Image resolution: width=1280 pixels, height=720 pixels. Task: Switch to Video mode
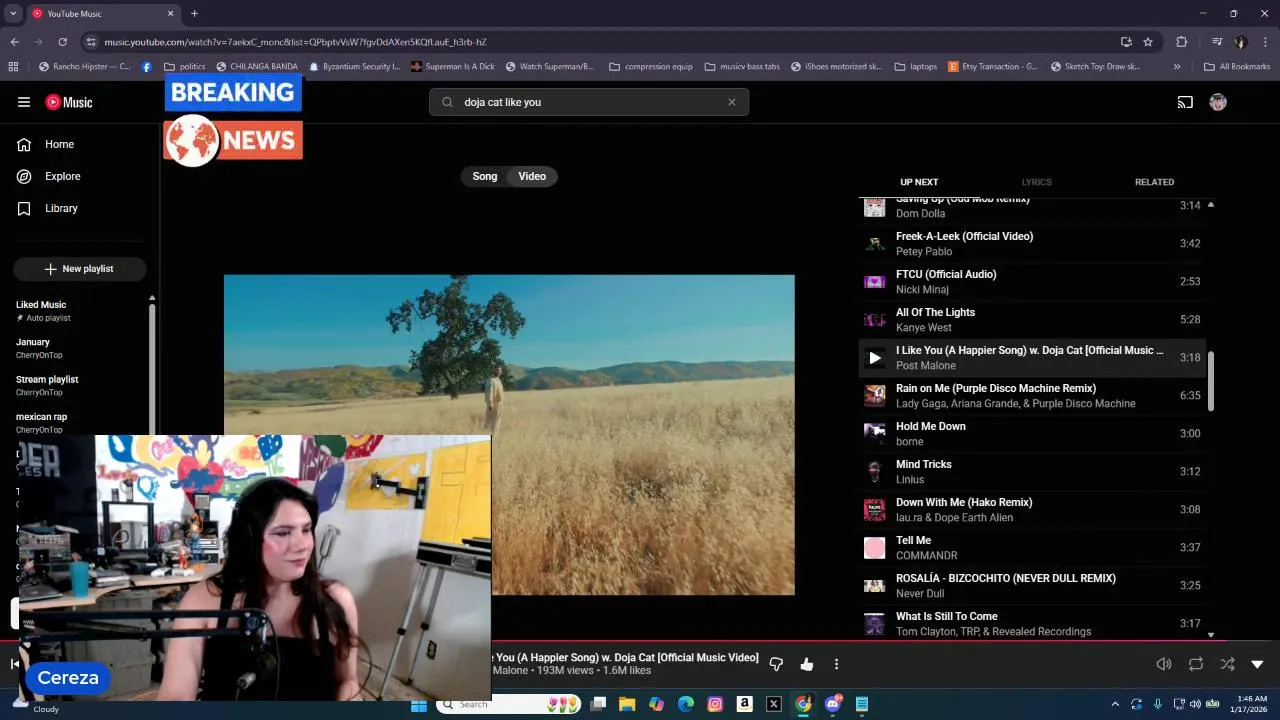532,176
